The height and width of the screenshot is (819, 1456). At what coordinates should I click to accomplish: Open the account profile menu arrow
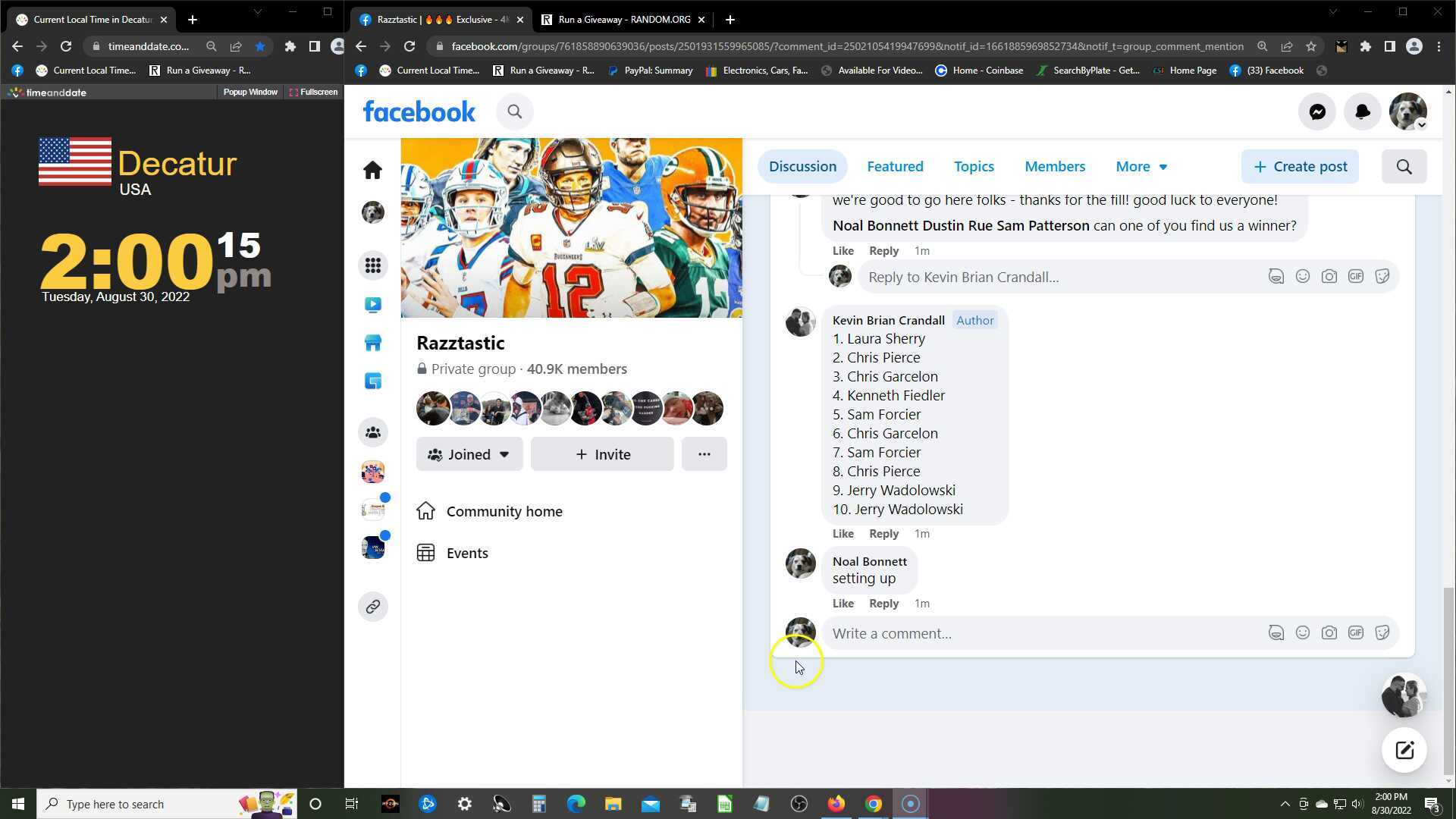1422,125
